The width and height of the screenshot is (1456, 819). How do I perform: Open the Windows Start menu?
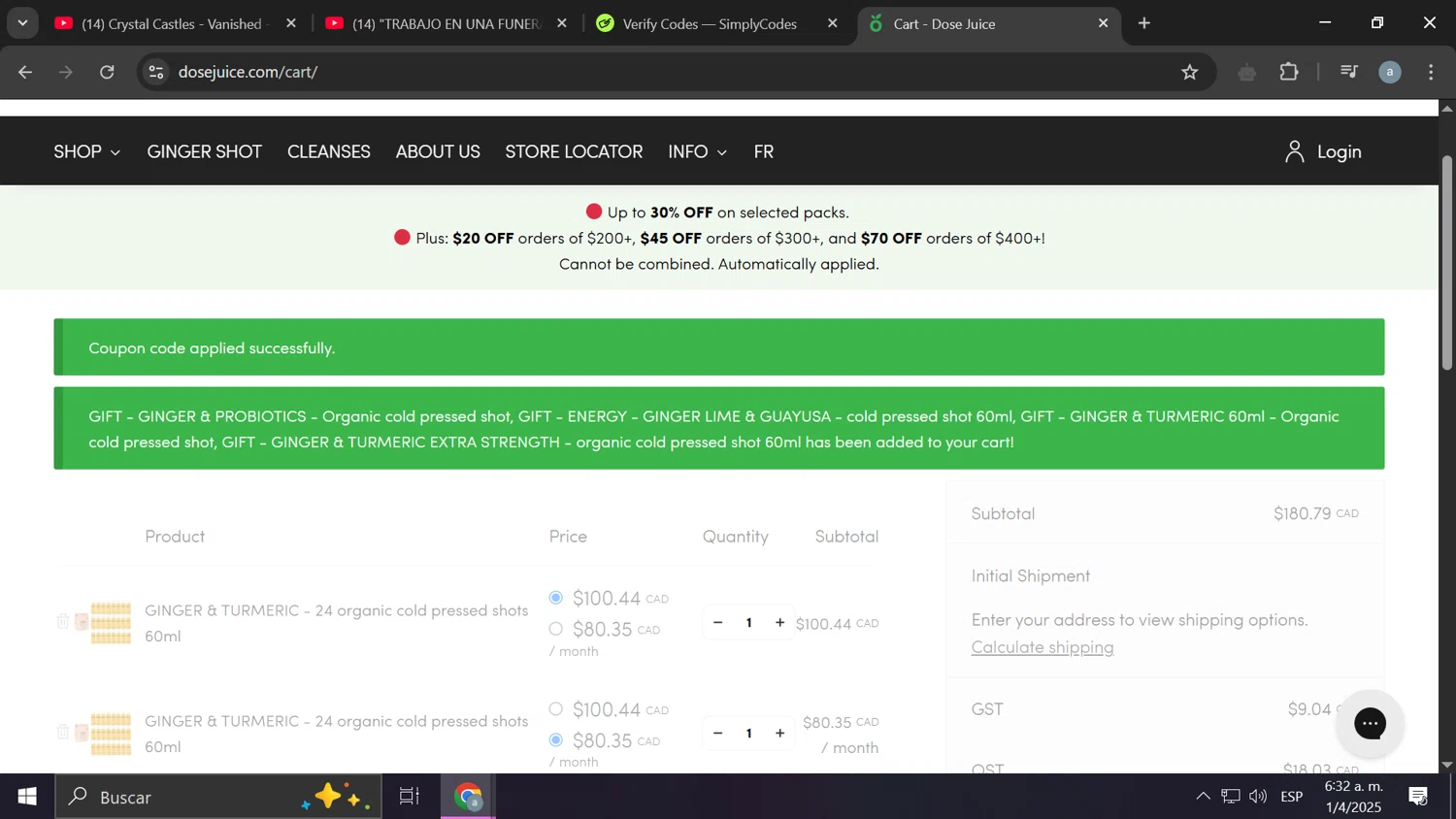tap(27, 797)
